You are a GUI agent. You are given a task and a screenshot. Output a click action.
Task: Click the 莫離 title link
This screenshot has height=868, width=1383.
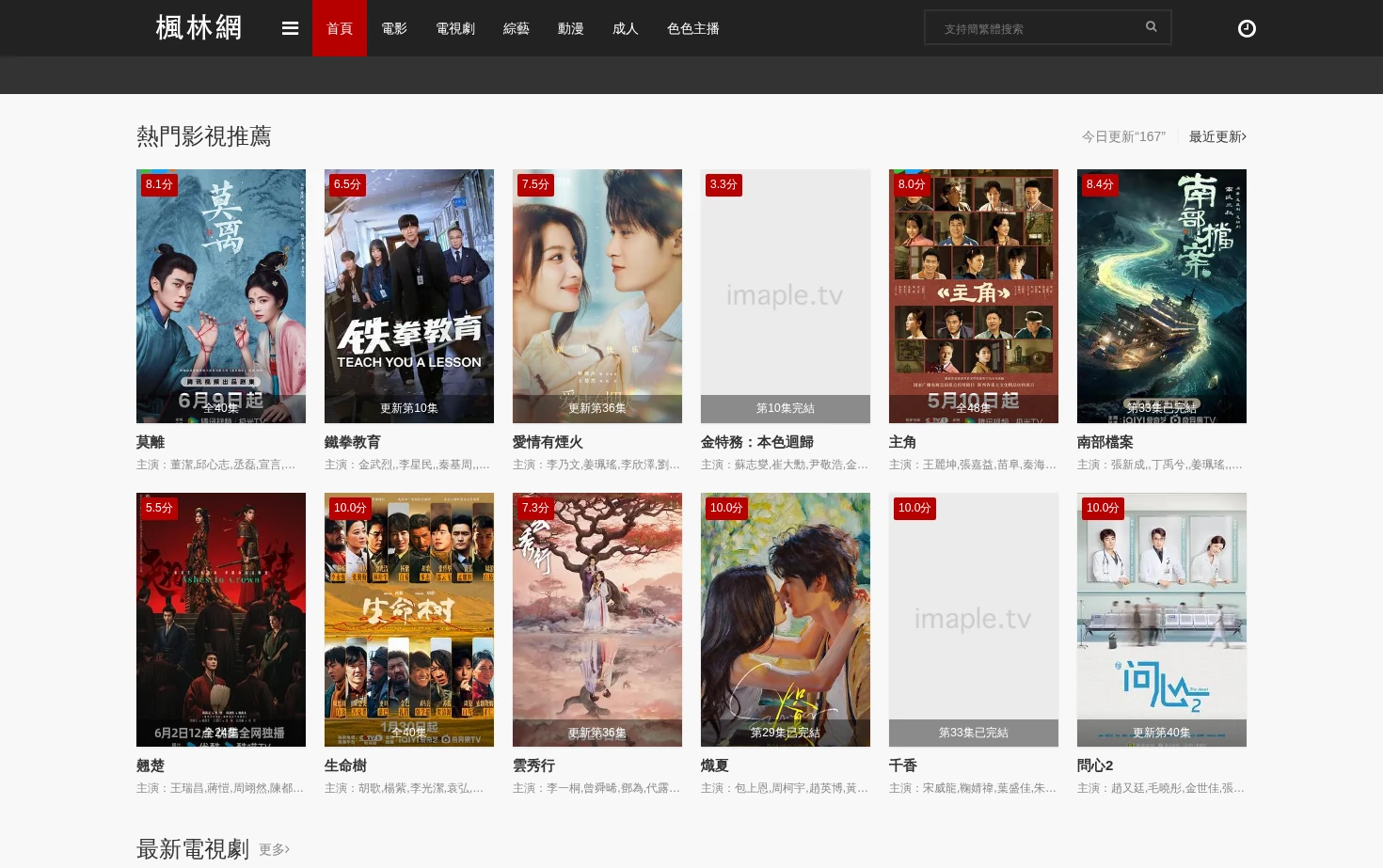[151, 442]
